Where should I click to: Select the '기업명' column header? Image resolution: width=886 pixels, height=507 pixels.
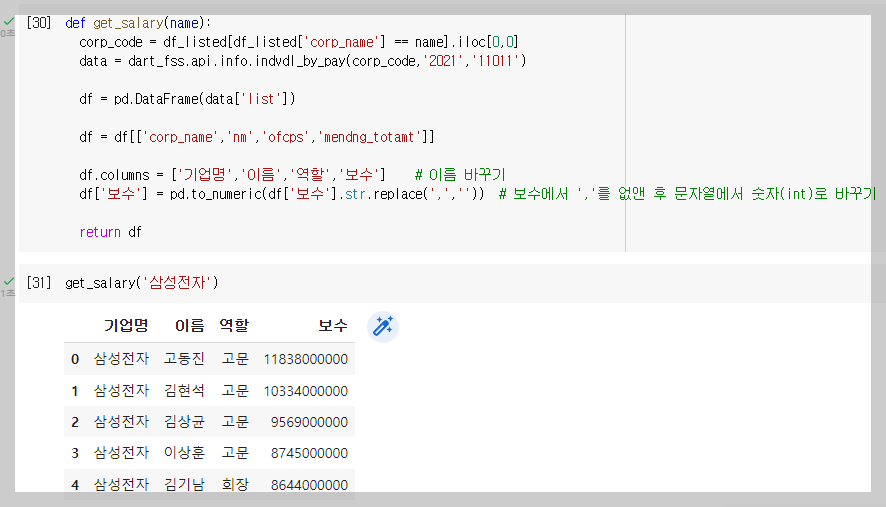pyautogui.click(x=125, y=326)
